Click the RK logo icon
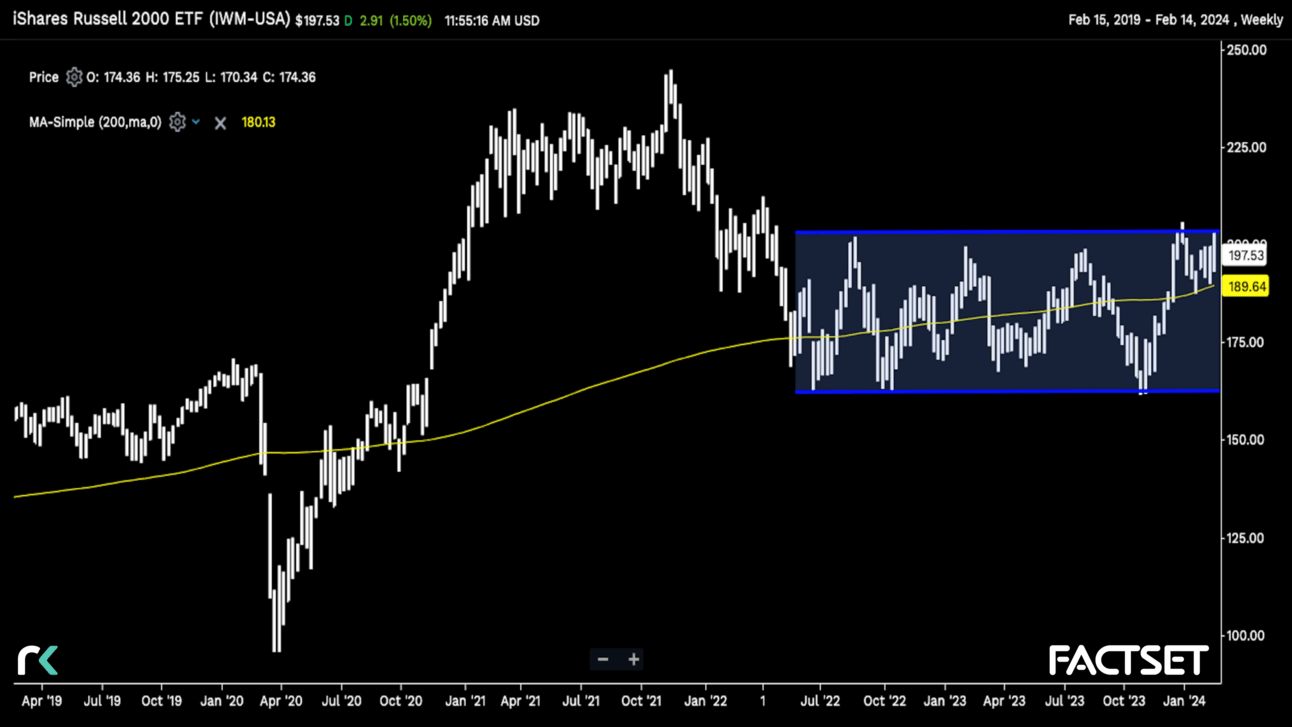The width and height of the screenshot is (1292, 727). click(x=38, y=660)
